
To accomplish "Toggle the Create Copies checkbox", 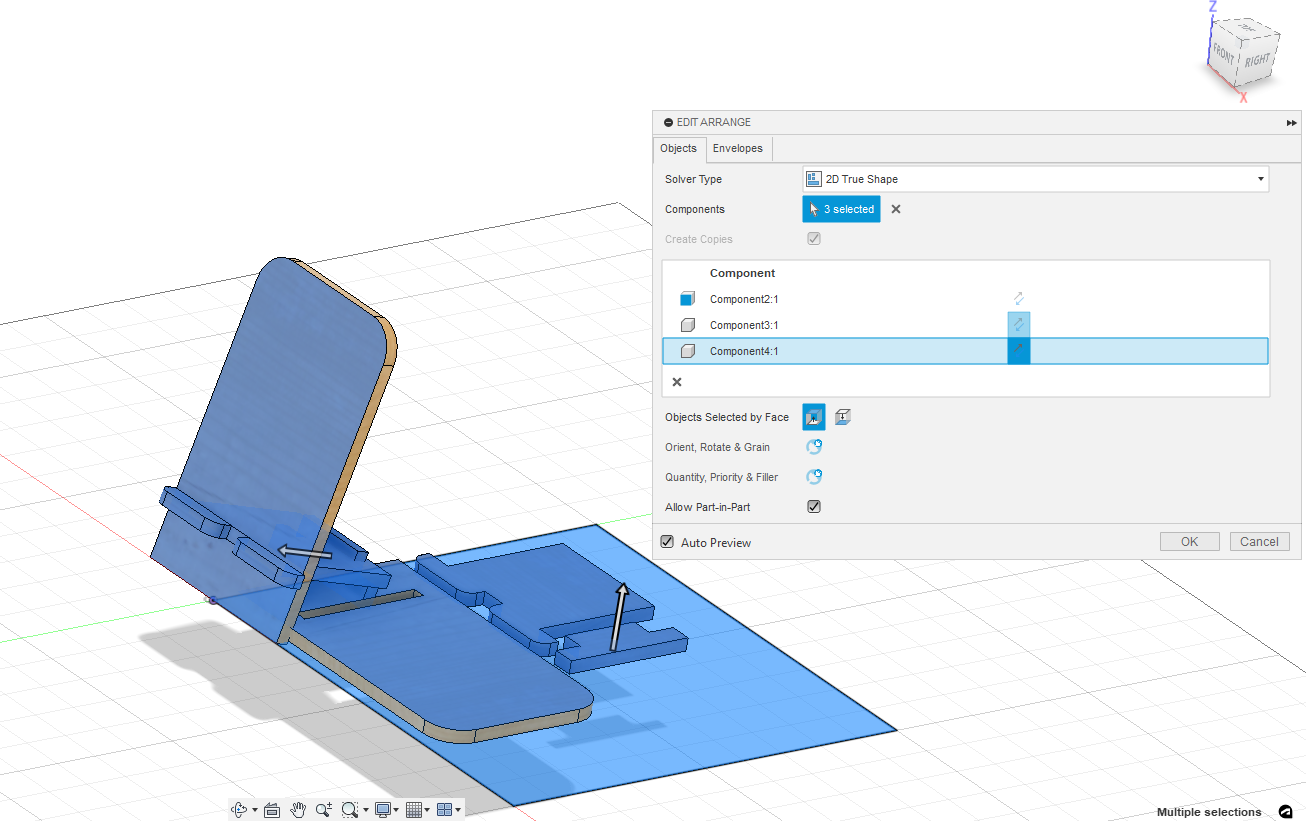I will click(x=814, y=239).
